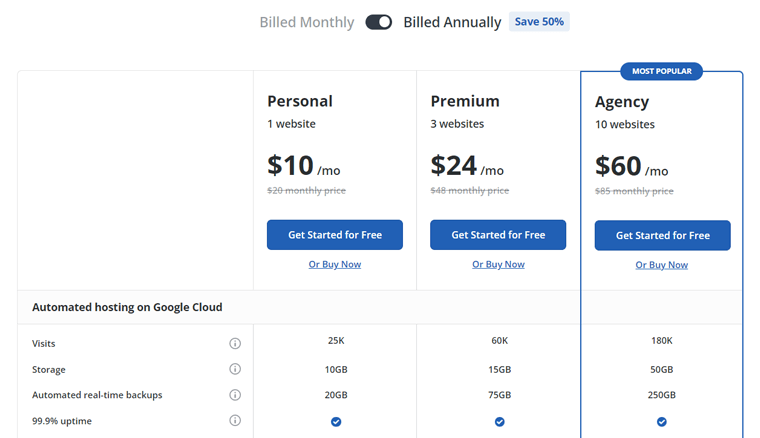Screen dimensions: 760x438
Task: Select Billed Monthly option
Action: [x=307, y=22]
